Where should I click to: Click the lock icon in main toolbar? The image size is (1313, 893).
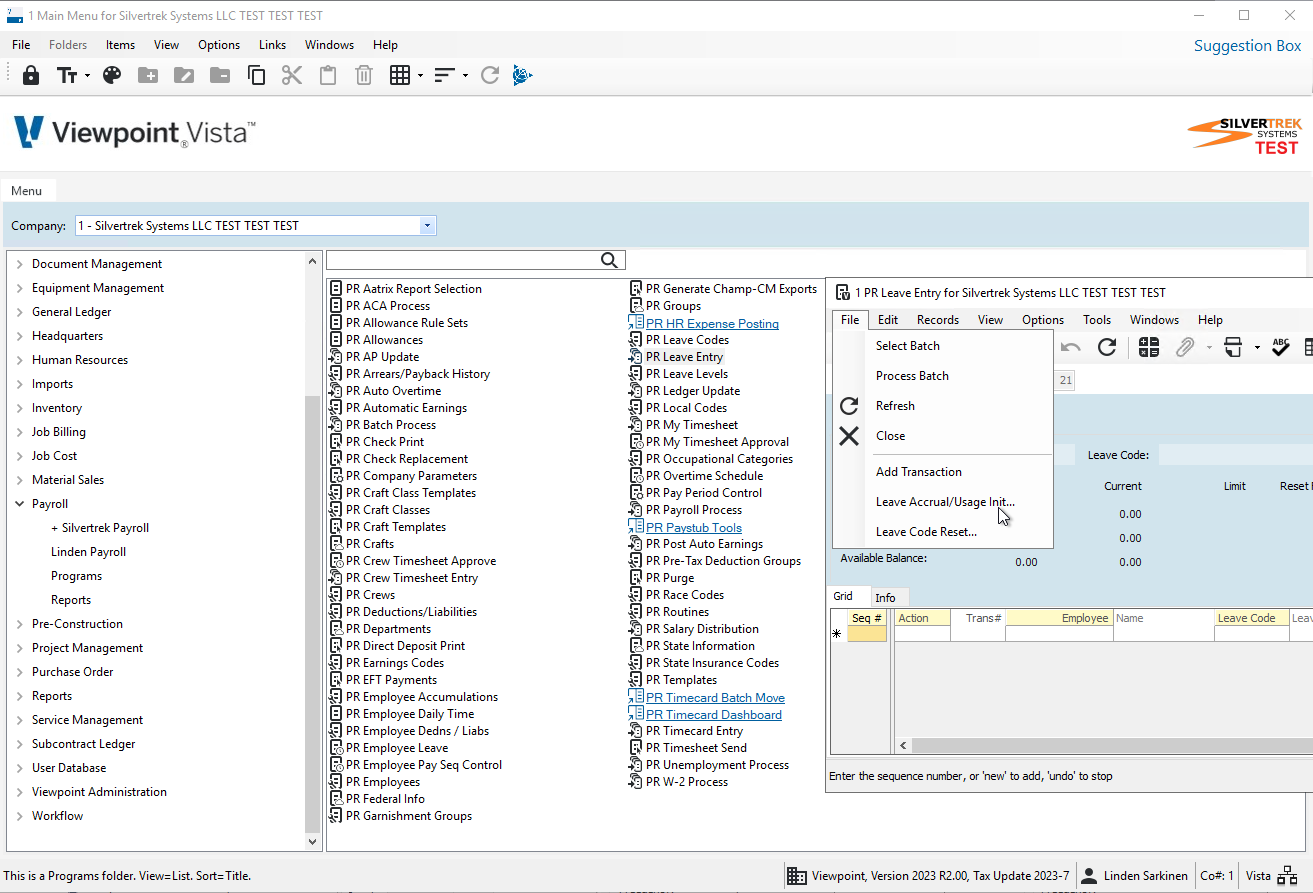click(31, 75)
